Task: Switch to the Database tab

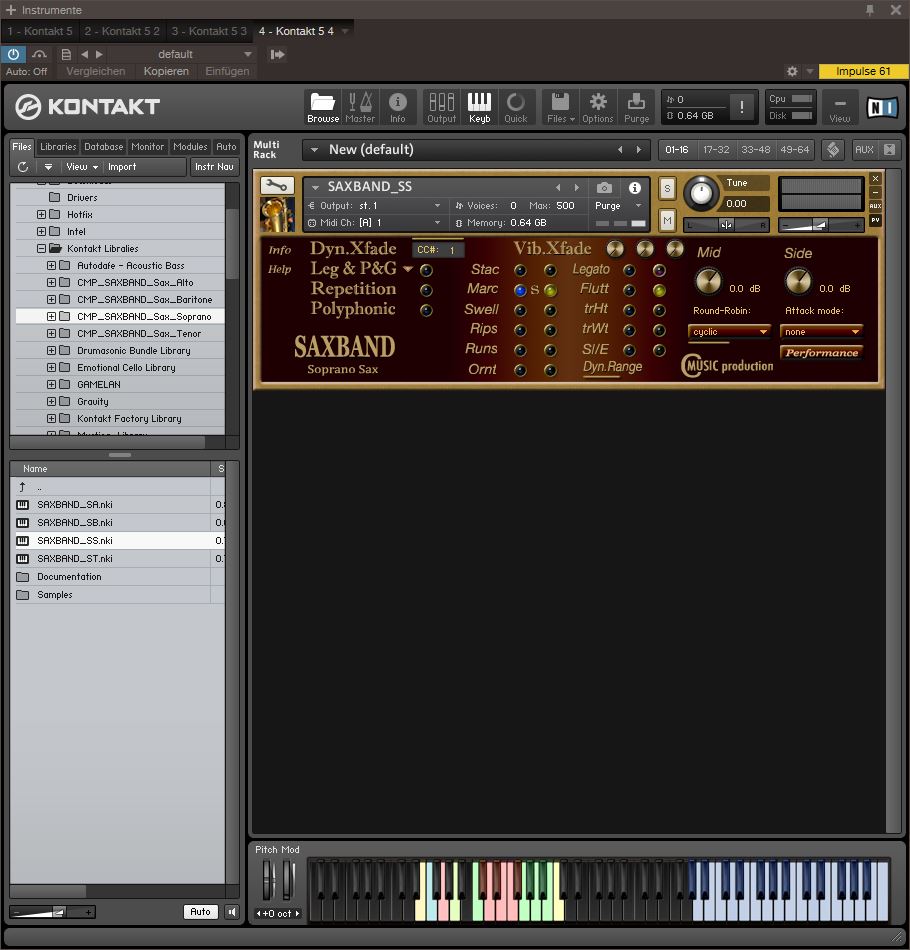Action: click(104, 147)
